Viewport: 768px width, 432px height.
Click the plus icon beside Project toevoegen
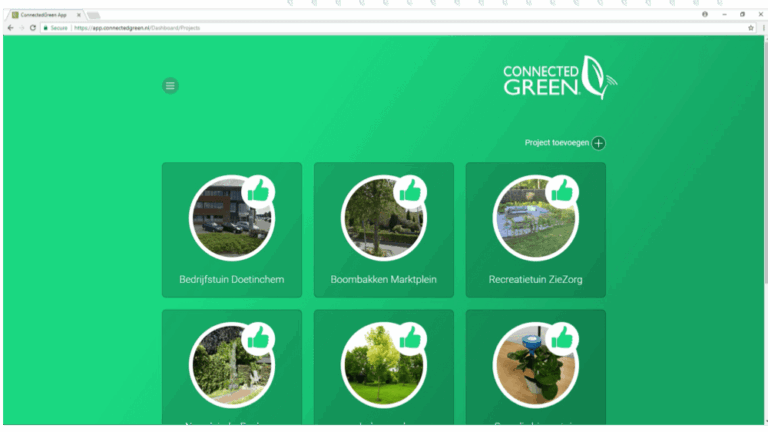click(598, 143)
